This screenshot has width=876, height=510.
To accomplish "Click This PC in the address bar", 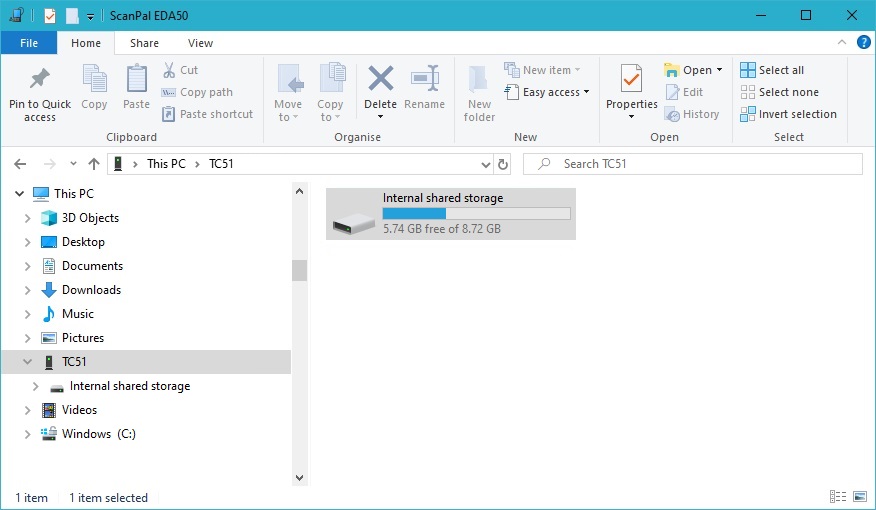I will pyautogui.click(x=166, y=164).
